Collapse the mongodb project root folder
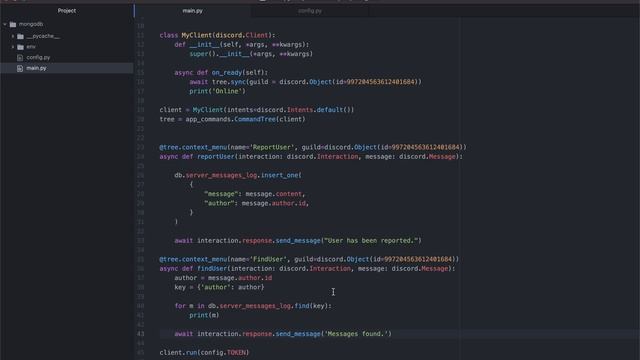 pos(5,24)
